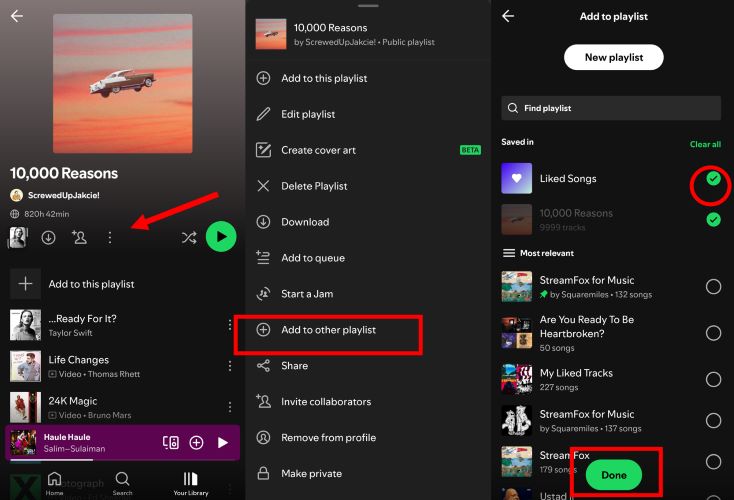Add Haule Haule to a playlist from mini player
734x500 pixels.
196,442
